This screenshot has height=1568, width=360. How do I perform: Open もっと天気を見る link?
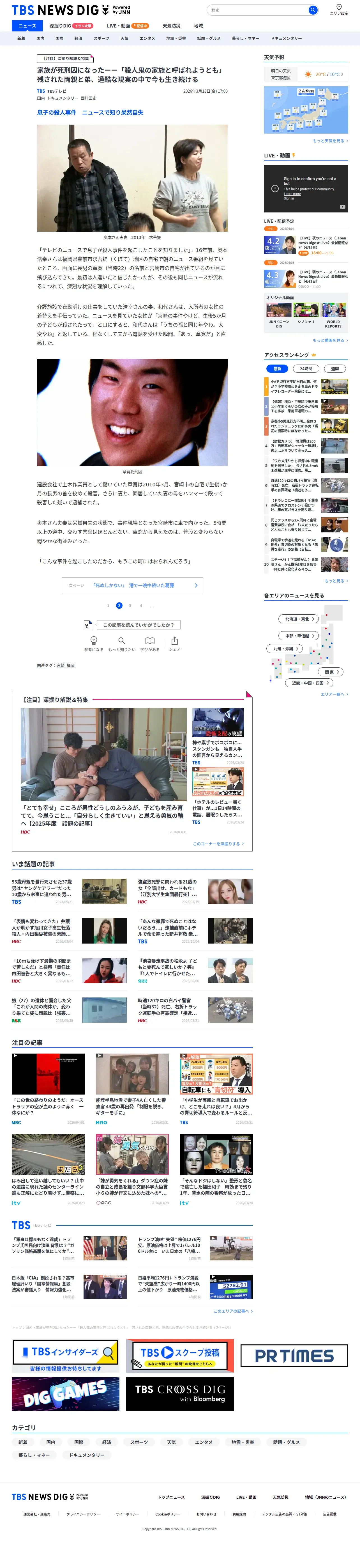pos(330,141)
